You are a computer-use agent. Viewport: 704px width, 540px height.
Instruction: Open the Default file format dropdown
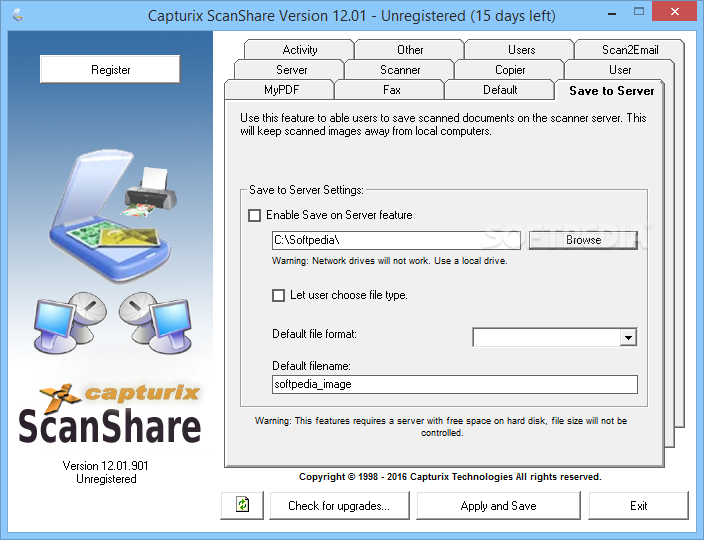pyautogui.click(x=628, y=337)
